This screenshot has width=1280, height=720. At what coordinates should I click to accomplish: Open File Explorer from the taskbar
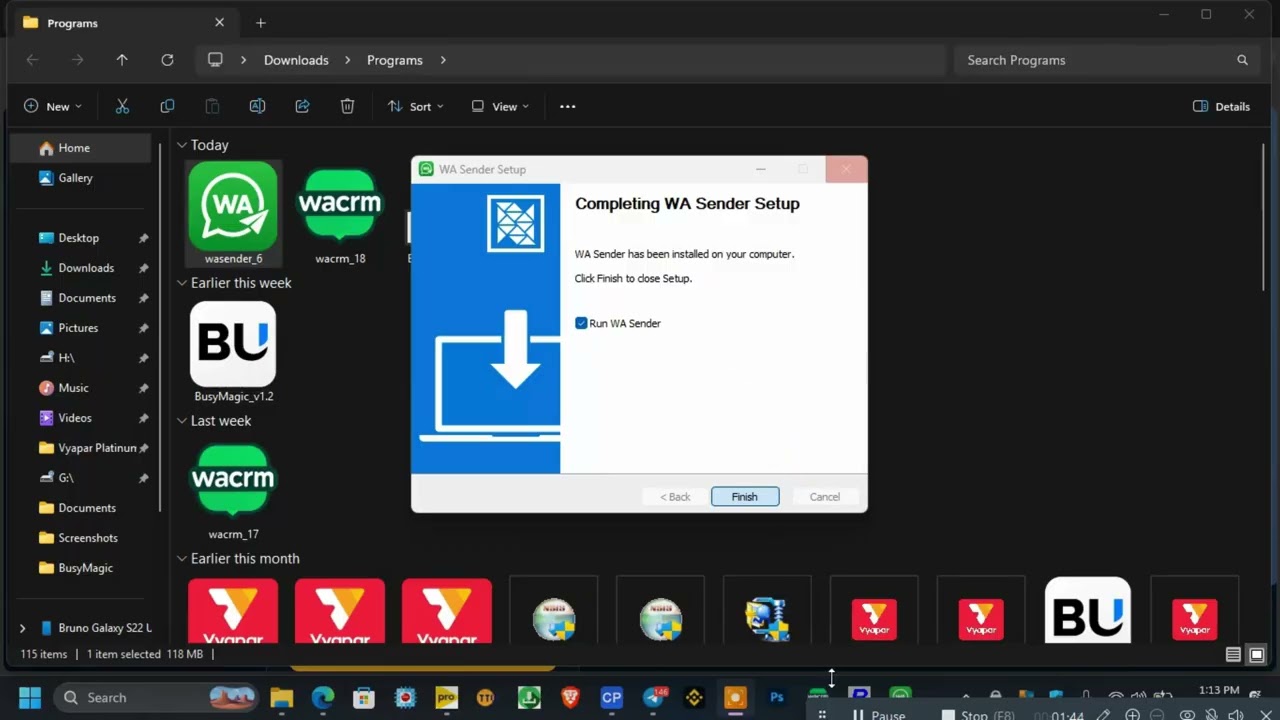coord(281,697)
